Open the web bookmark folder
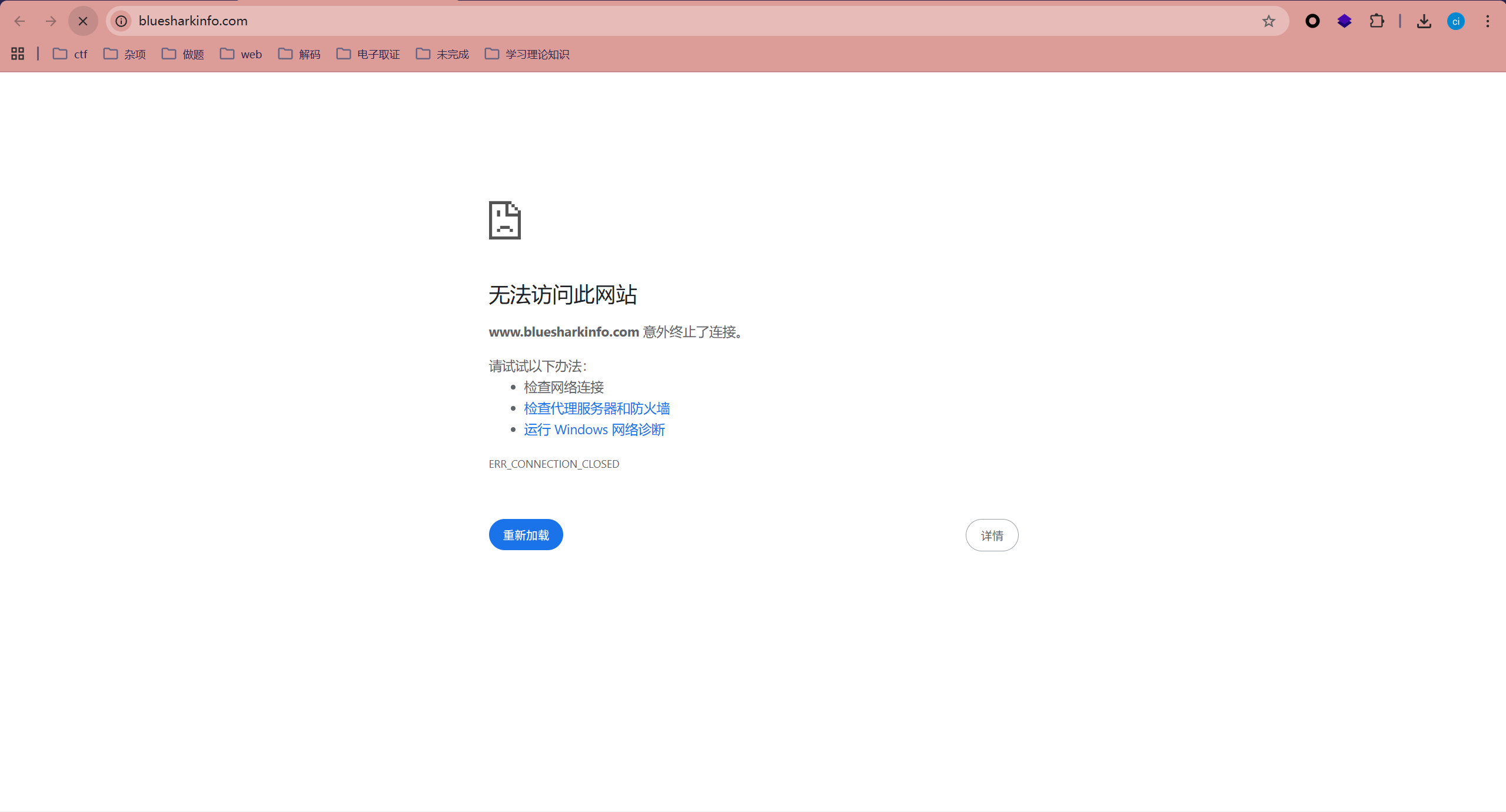 (241, 54)
